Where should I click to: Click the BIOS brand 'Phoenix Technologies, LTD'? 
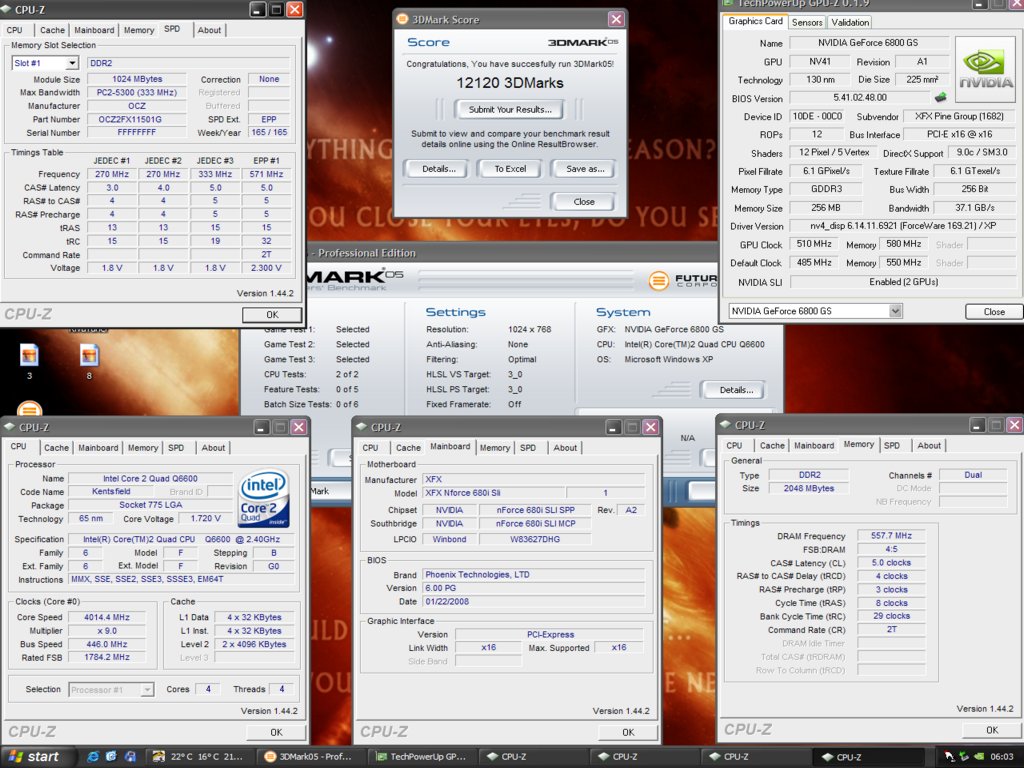pyautogui.click(x=532, y=575)
